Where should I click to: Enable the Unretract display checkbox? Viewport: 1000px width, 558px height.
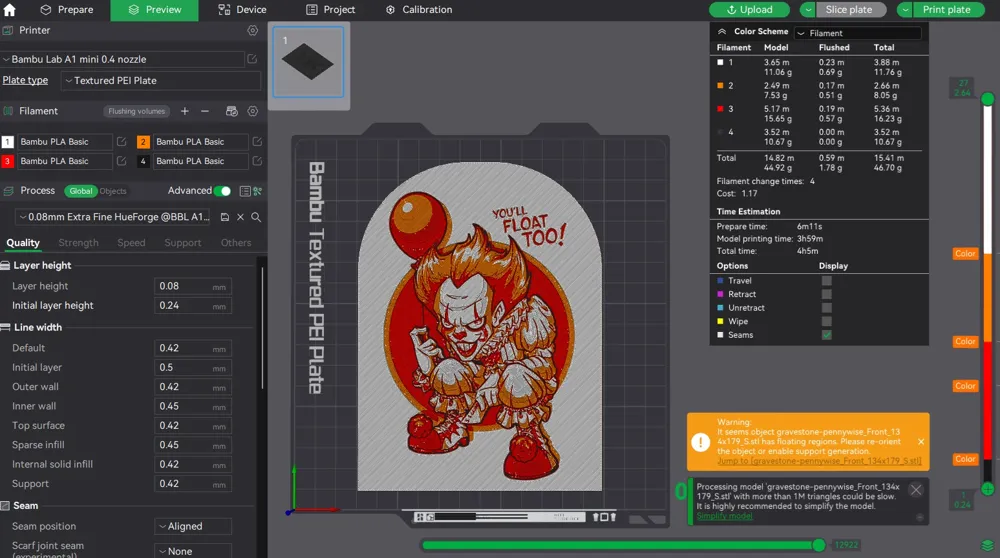tap(827, 307)
